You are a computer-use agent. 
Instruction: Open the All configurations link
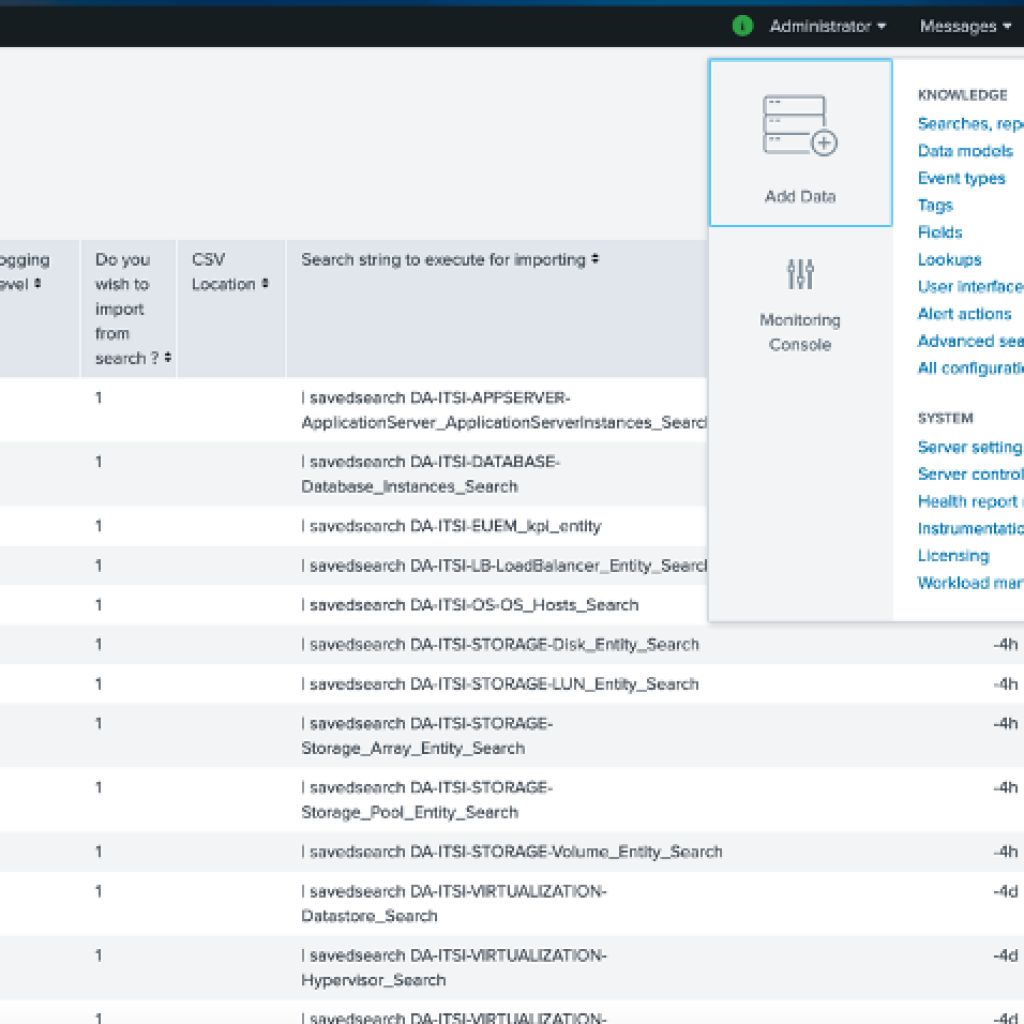pos(970,368)
